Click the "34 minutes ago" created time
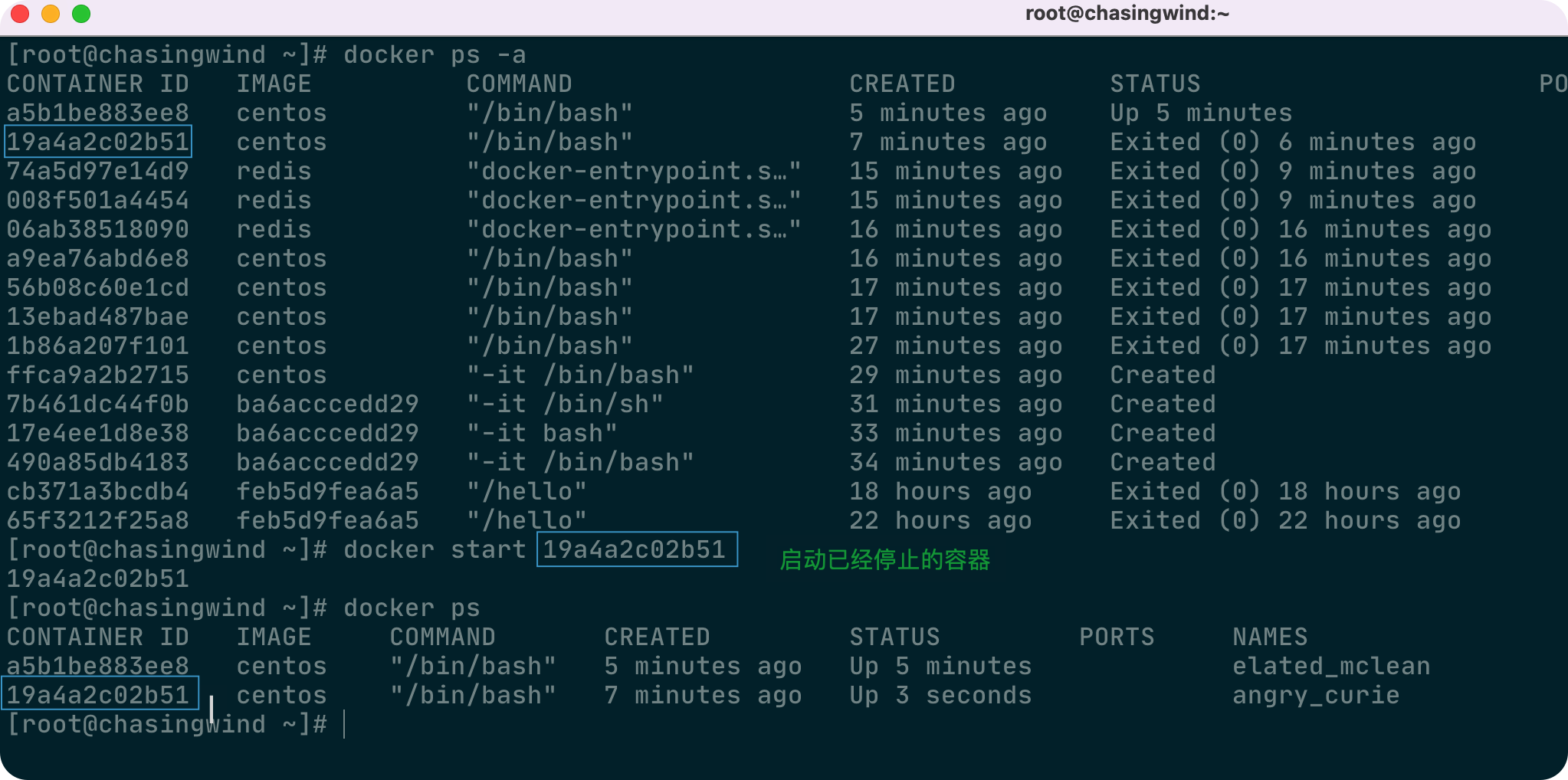This screenshot has width=1568, height=780. click(956, 462)
